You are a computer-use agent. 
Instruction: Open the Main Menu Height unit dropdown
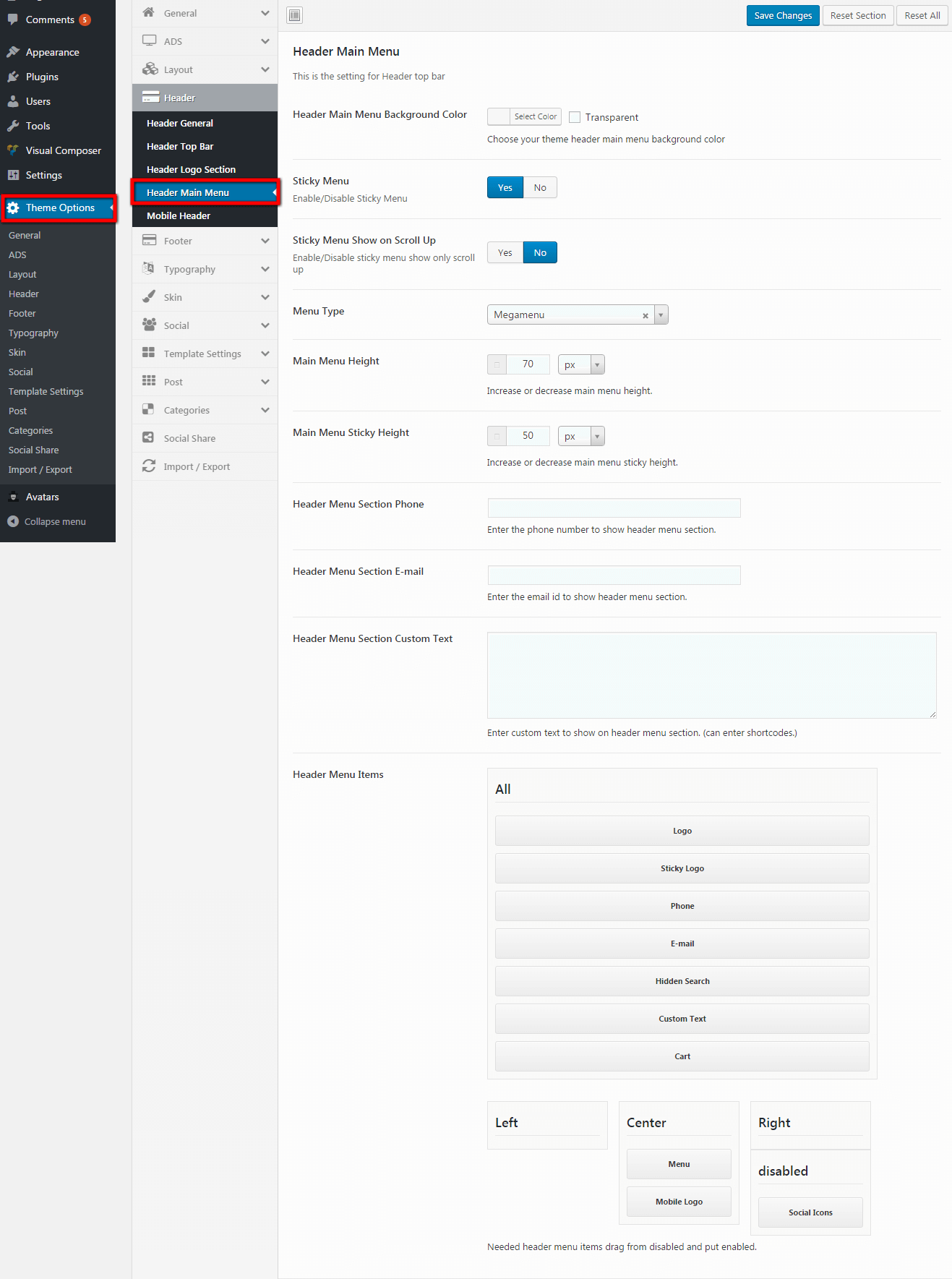tap(597, 364)
